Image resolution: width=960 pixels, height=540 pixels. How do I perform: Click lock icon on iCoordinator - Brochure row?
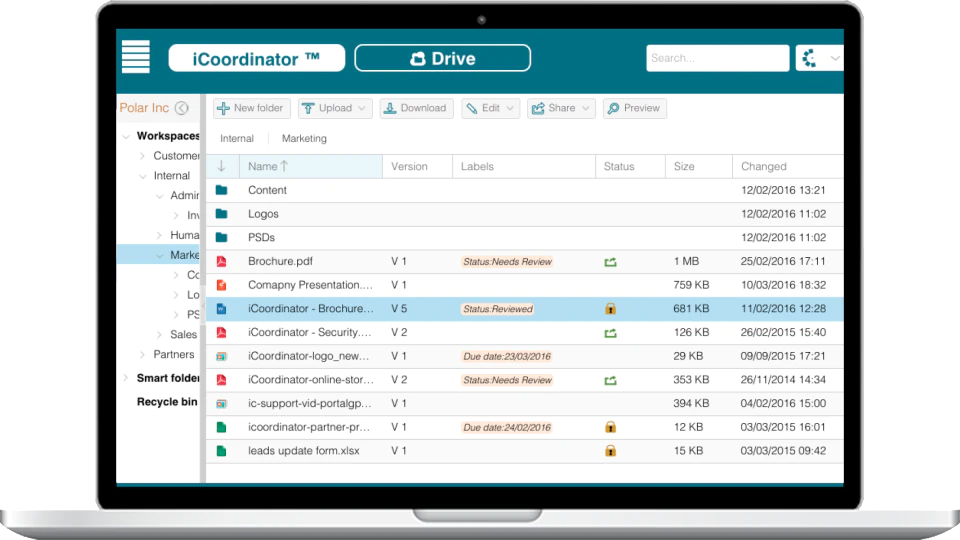click(610, 309)
